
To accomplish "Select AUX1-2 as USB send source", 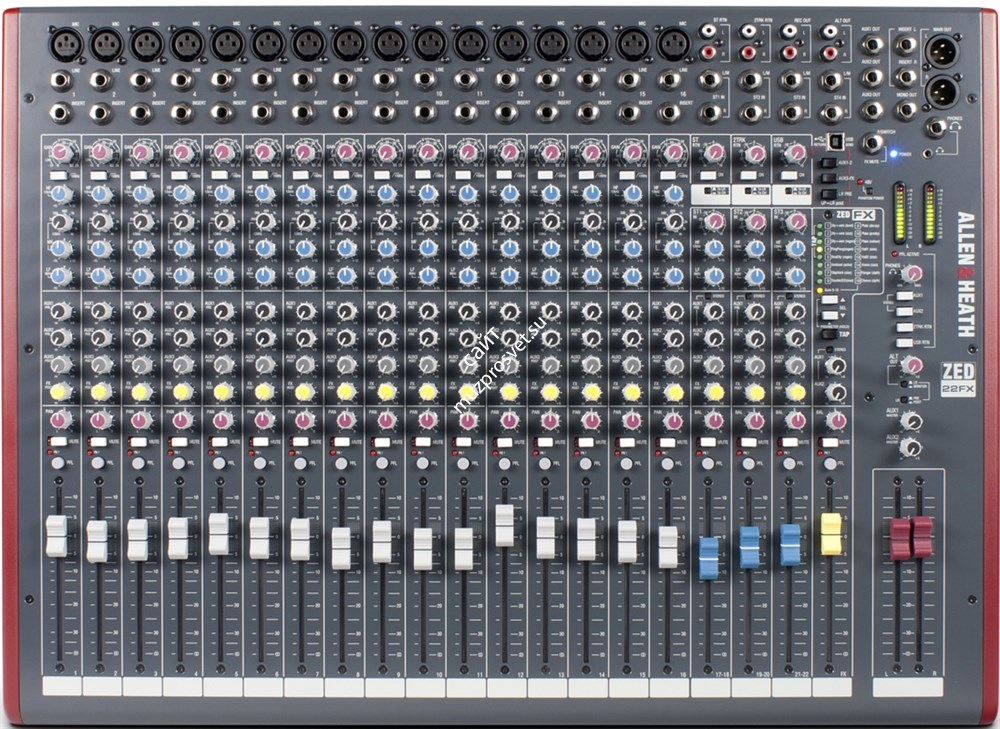I will (x=828, y=163).
